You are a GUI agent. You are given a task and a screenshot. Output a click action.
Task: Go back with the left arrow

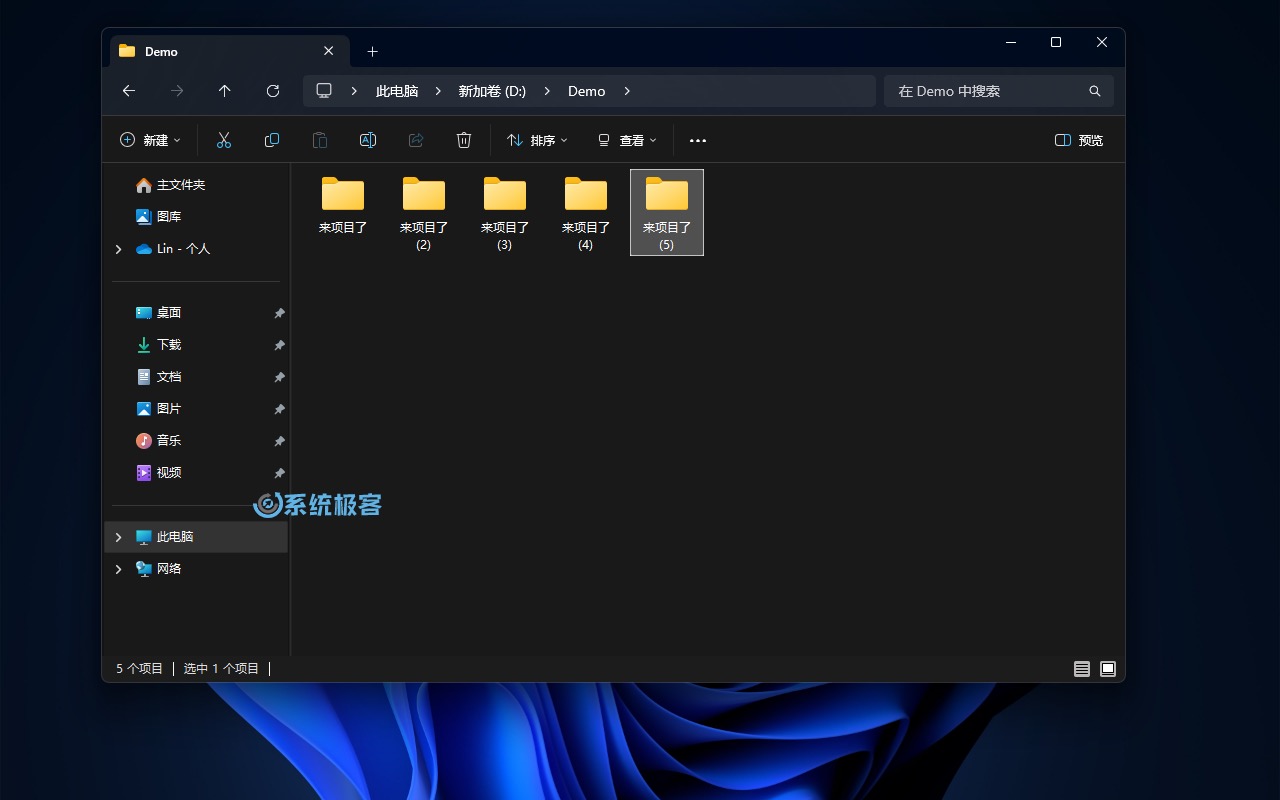pyautogui.click(x=129, y=91)
